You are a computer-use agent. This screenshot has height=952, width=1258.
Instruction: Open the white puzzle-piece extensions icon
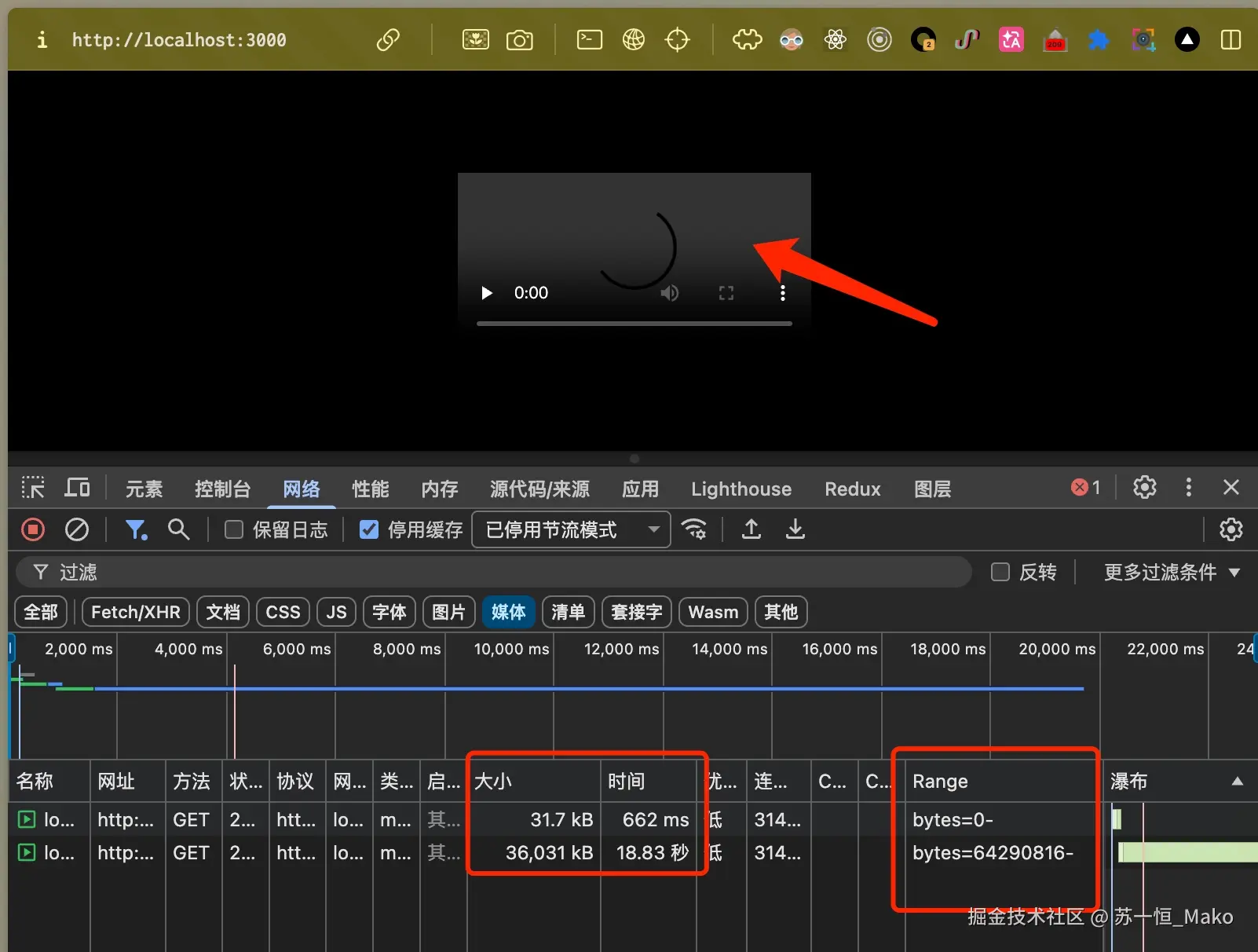pos(747,39)
